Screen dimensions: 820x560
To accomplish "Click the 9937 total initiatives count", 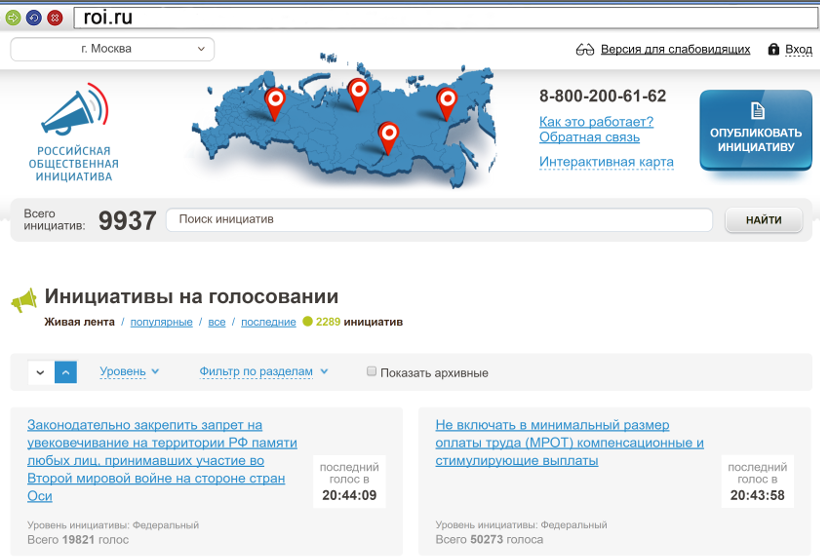I will 127,220.
